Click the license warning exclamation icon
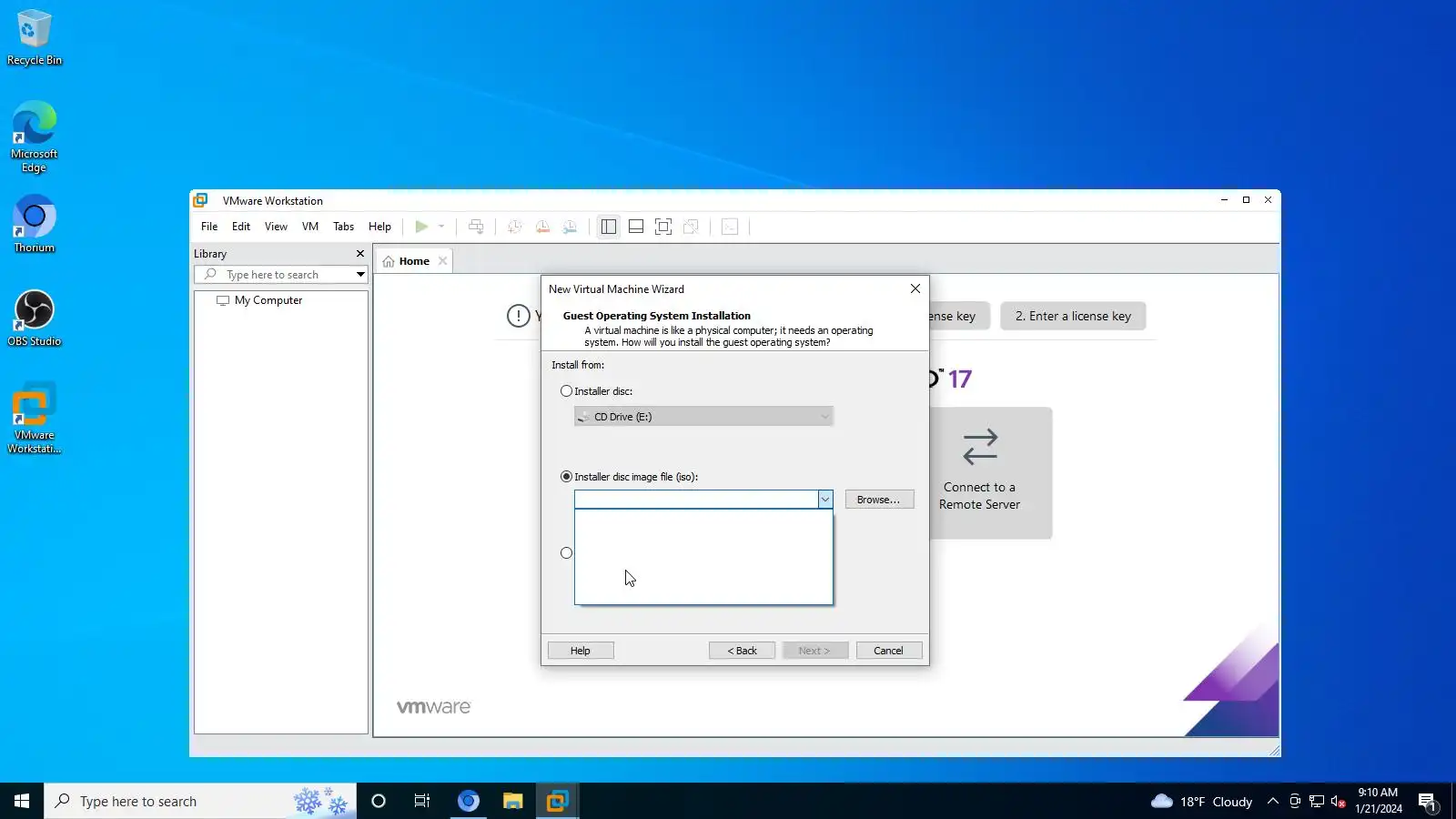Viewport: 1456px width, 819px height. point(519,317)
